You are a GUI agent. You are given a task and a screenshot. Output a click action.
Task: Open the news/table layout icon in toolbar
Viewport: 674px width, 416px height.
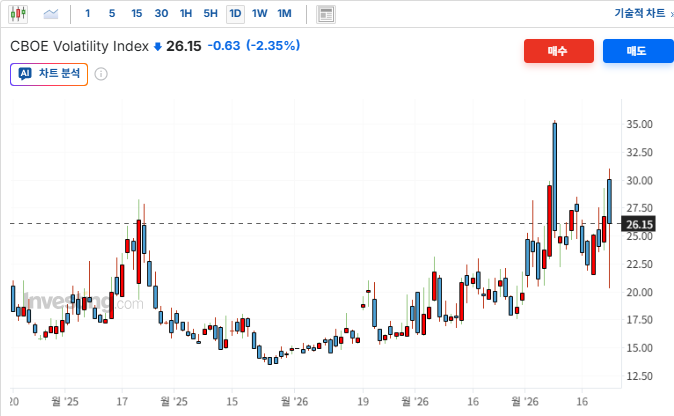point(326,15)
